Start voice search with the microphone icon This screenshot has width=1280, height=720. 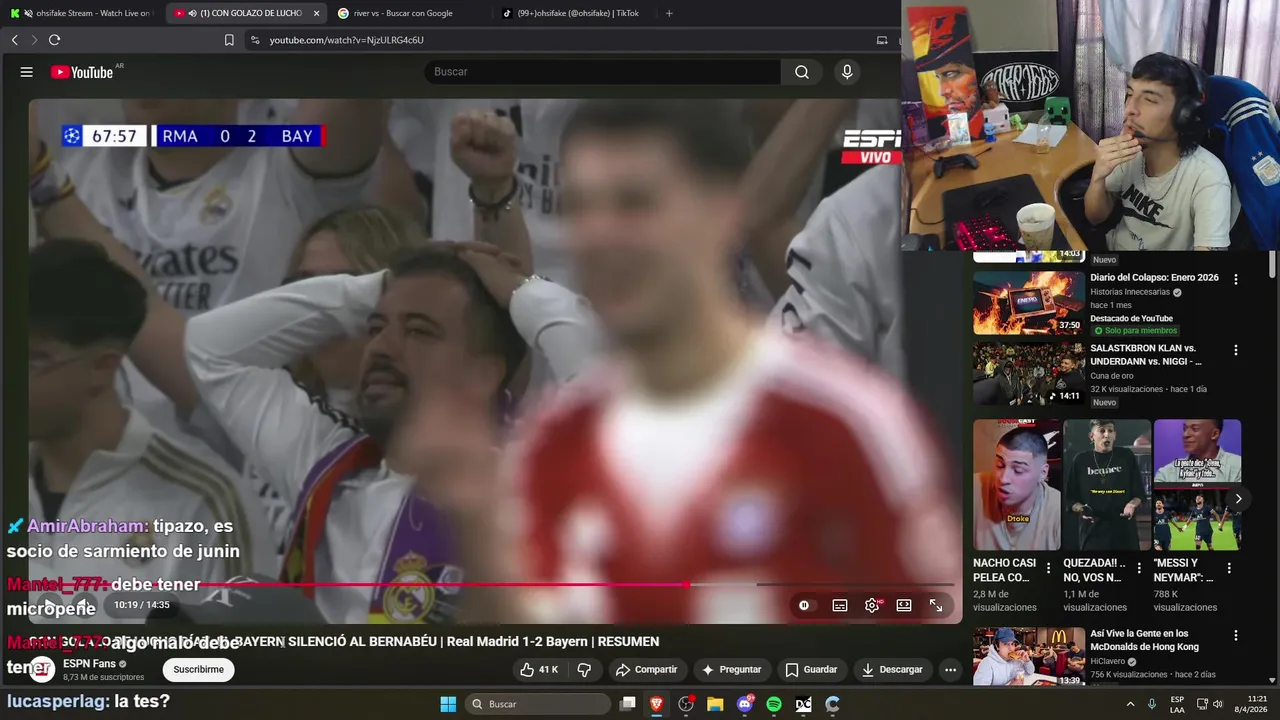tap(847, 72)
